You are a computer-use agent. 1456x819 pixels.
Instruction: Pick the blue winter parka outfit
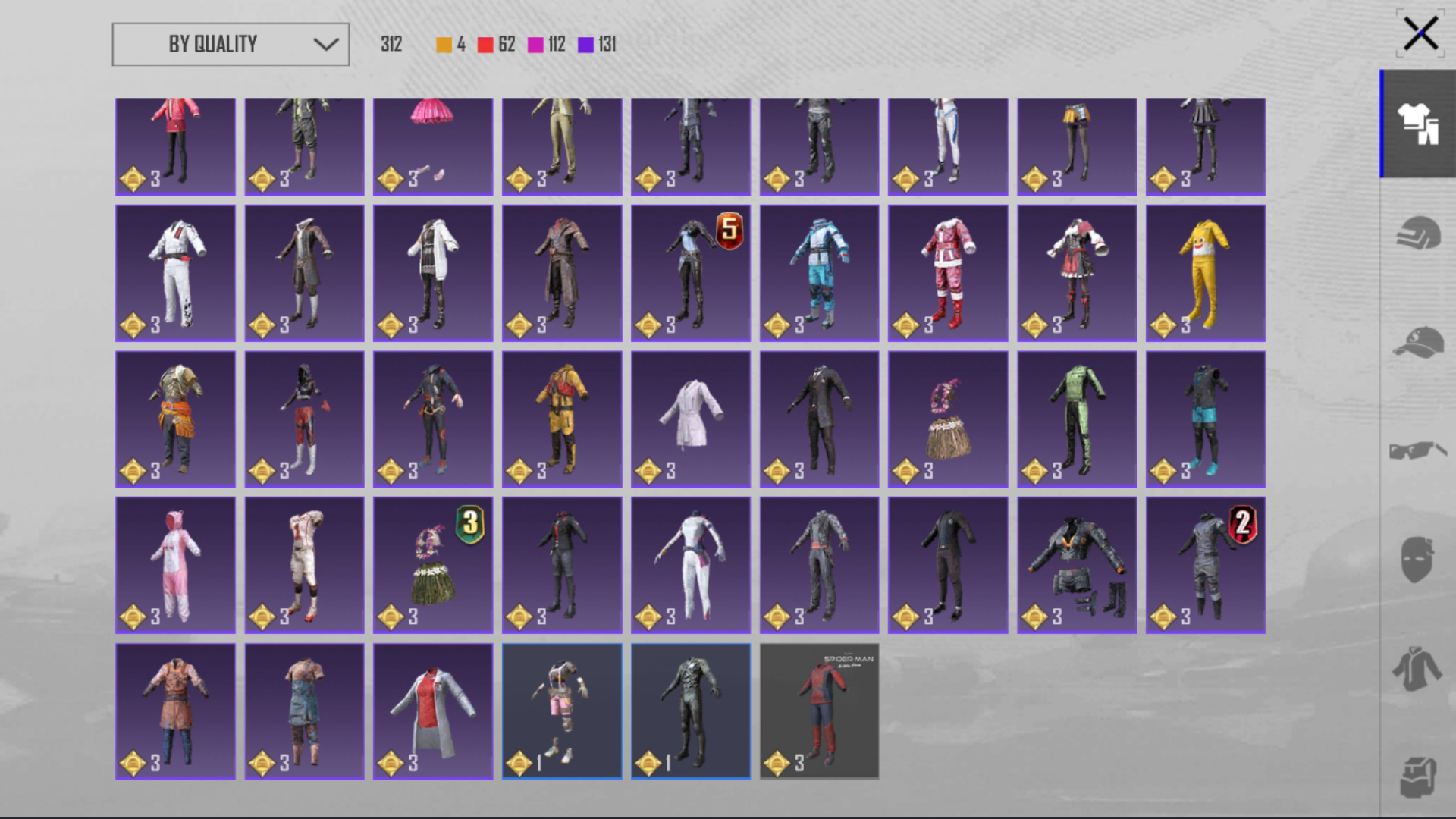[x=819, y=273]
